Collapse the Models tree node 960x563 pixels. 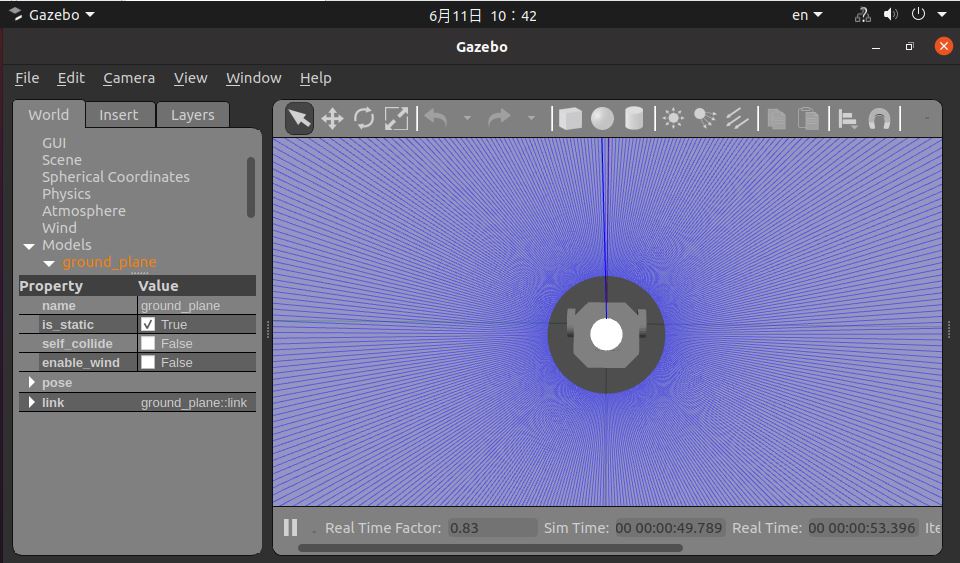click(x=29, y=246)
